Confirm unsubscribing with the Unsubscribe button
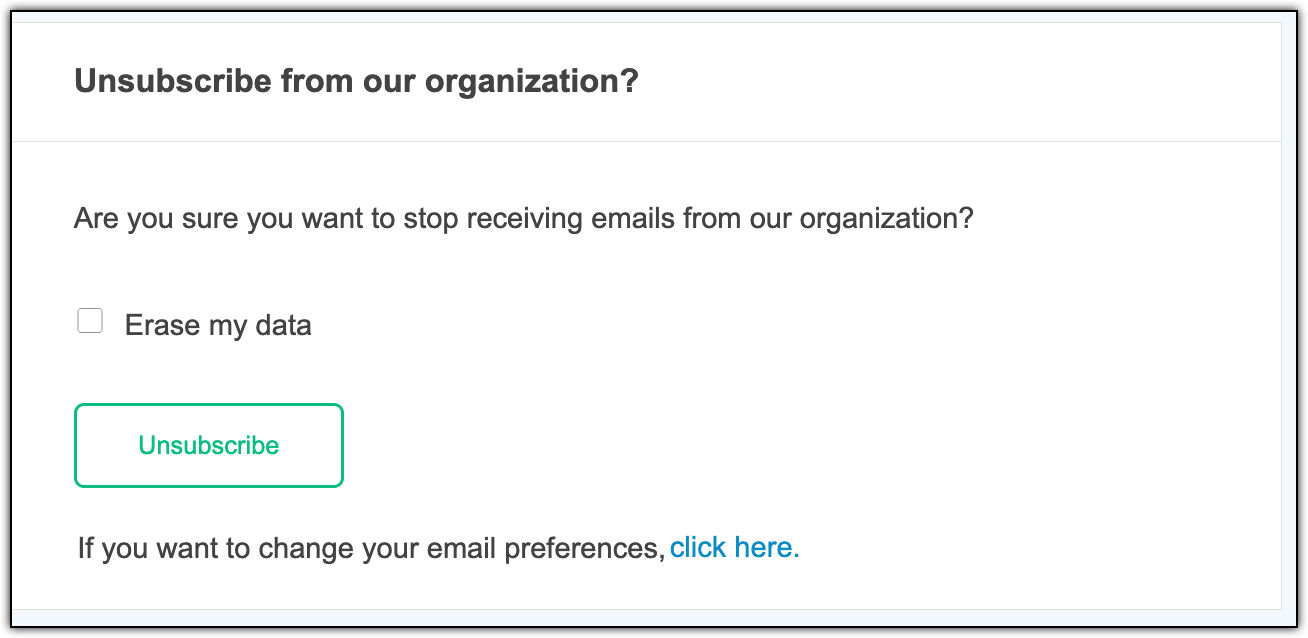This screenshot has height=638, width=1308. click(x=208, y=445)
